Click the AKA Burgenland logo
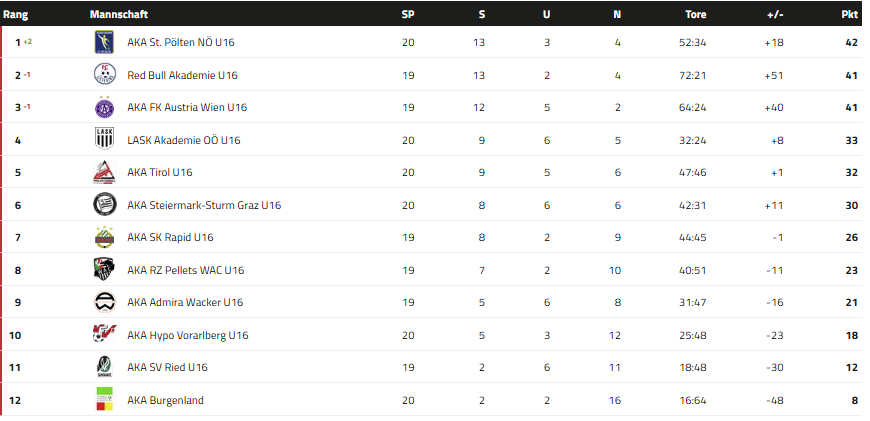Screen dimensions: 870x421 104,400
